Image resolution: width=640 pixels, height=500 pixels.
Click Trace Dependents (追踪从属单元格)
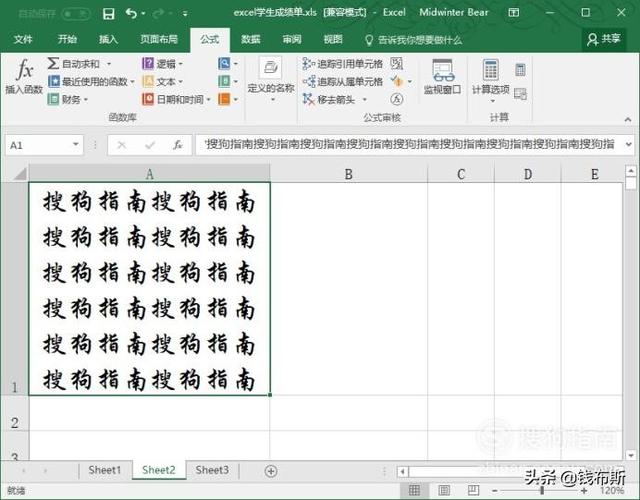pos(343,82)
